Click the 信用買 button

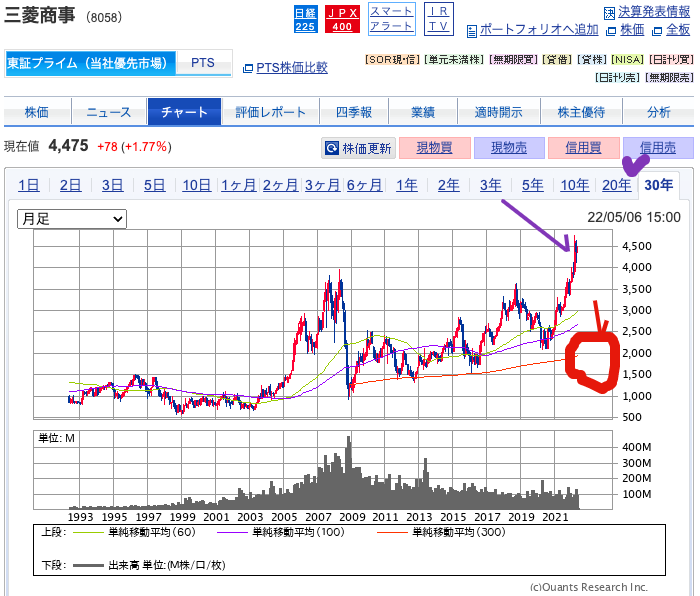(583, 148)
